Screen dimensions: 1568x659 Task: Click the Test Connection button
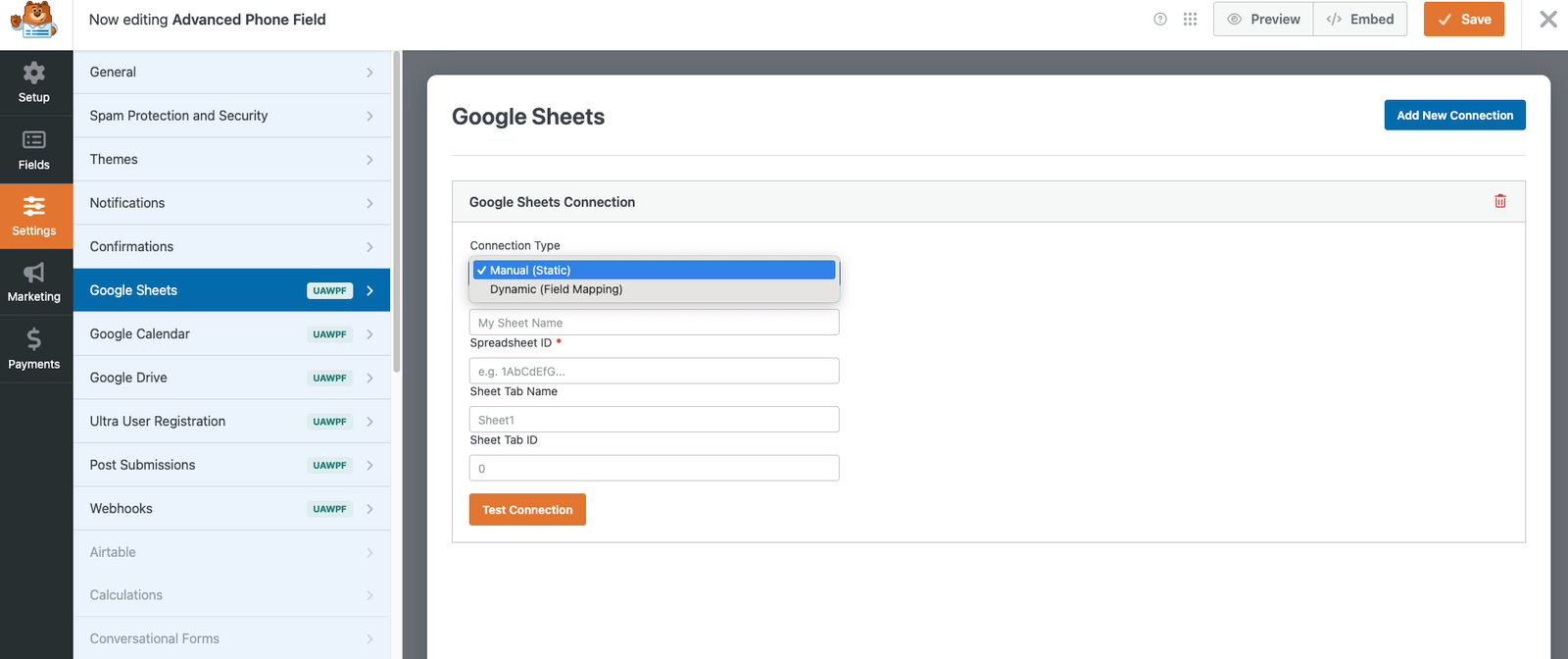tap(527, 510)
